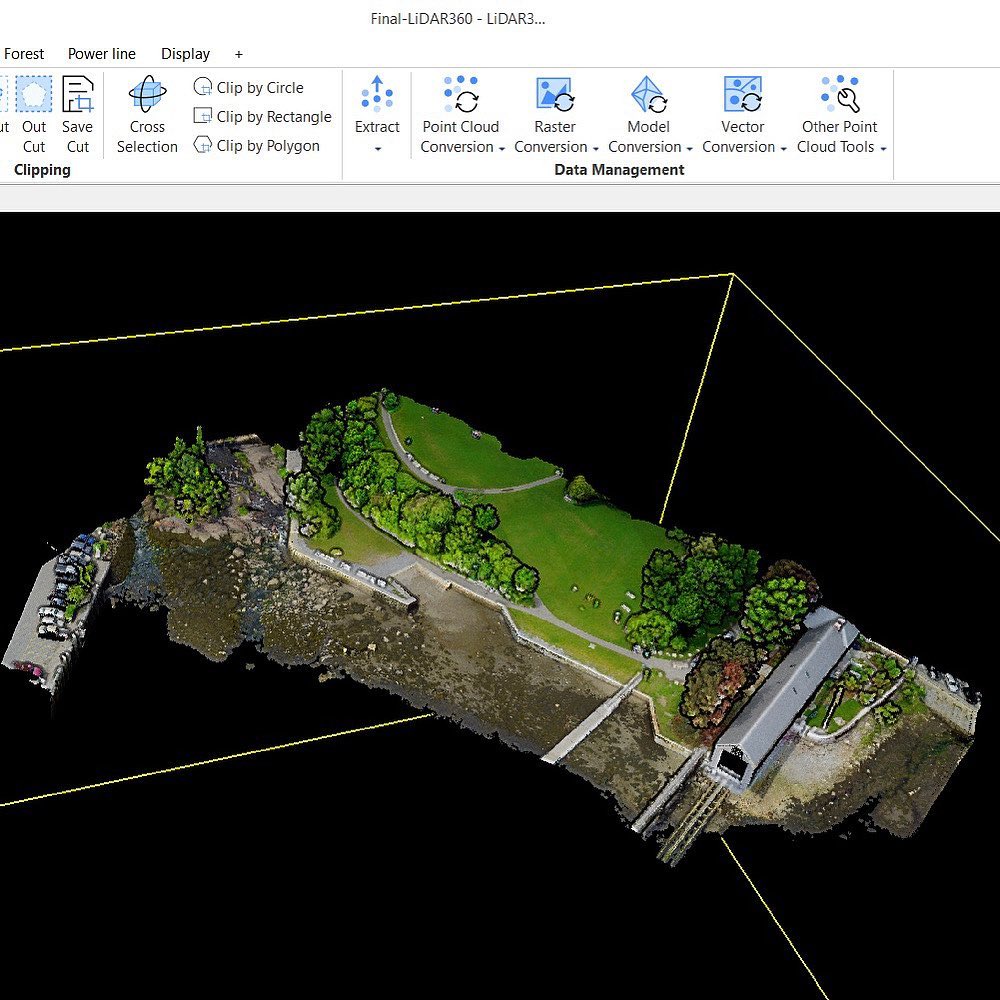1000x1000 pixels.
Task: Switch to the Display ribbon tab
Action: (x=186, y=54)
